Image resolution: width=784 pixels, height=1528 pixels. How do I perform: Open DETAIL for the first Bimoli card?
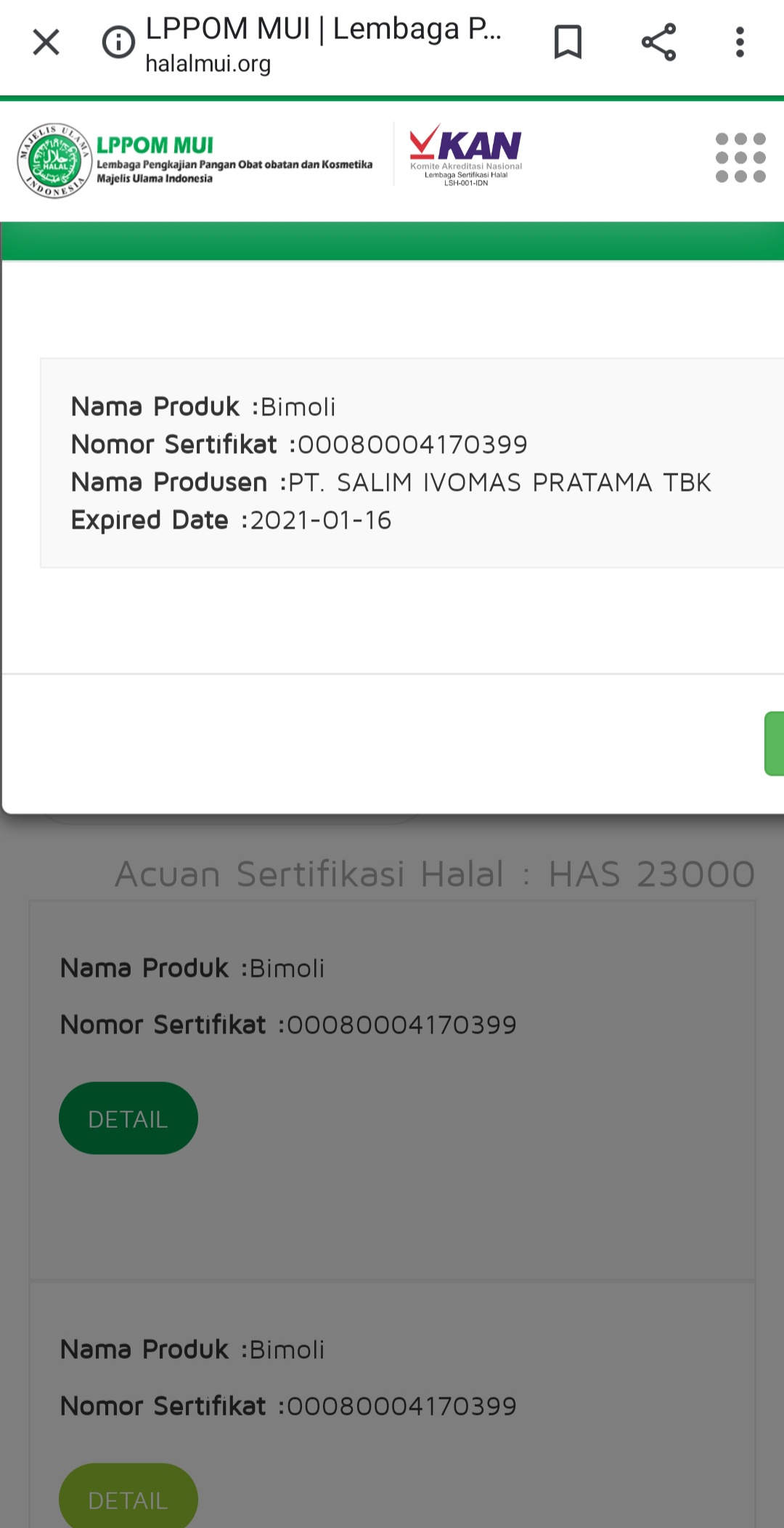(128, 1118)
